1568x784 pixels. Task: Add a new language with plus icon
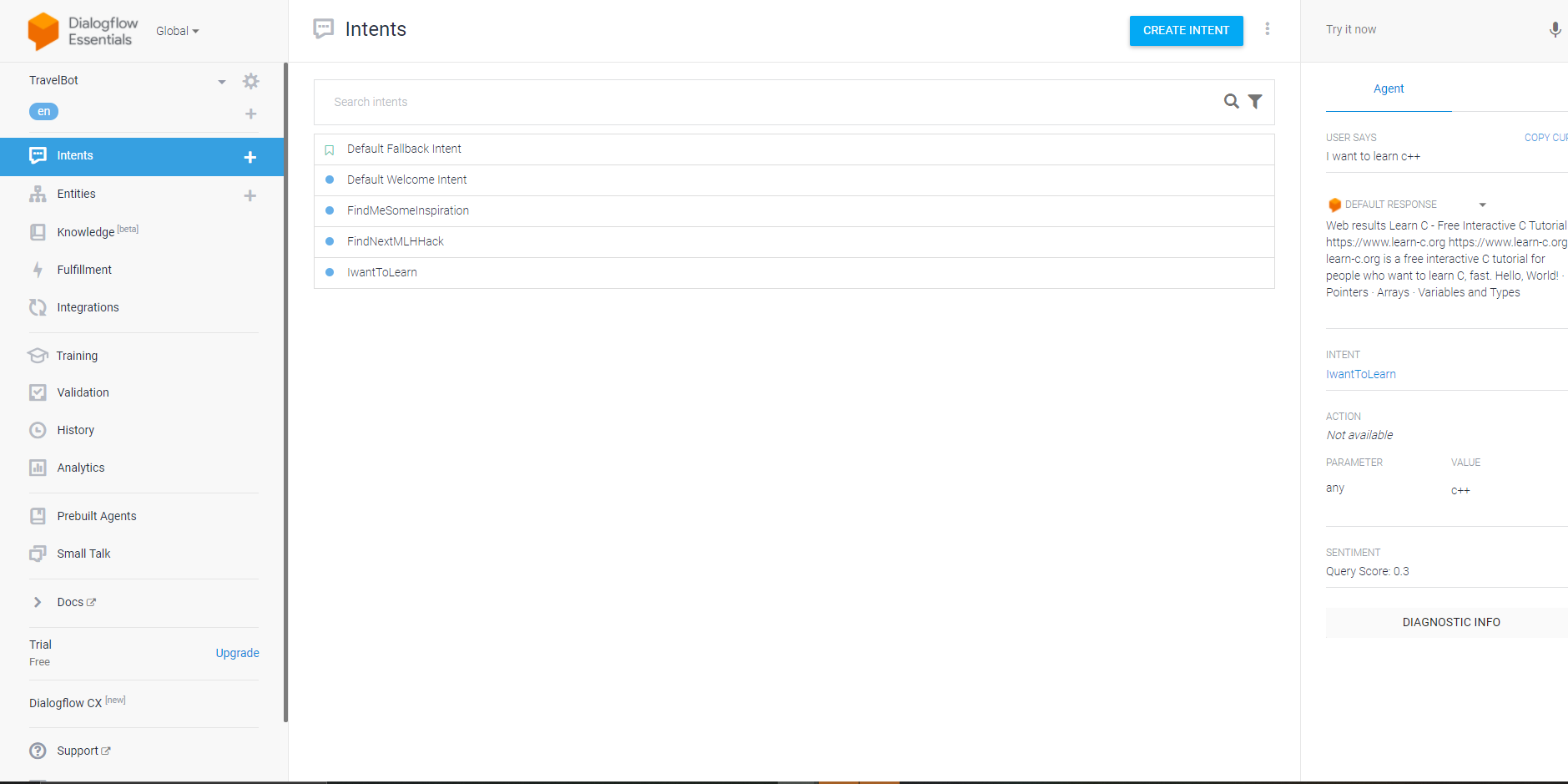[x=250, y=114]
